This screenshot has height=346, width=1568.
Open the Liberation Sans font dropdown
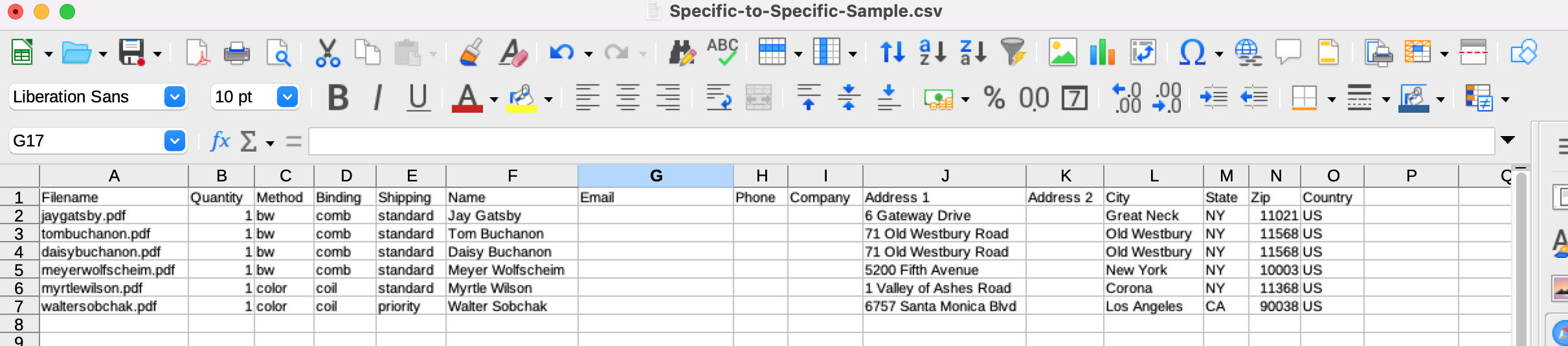coord(174,97)
